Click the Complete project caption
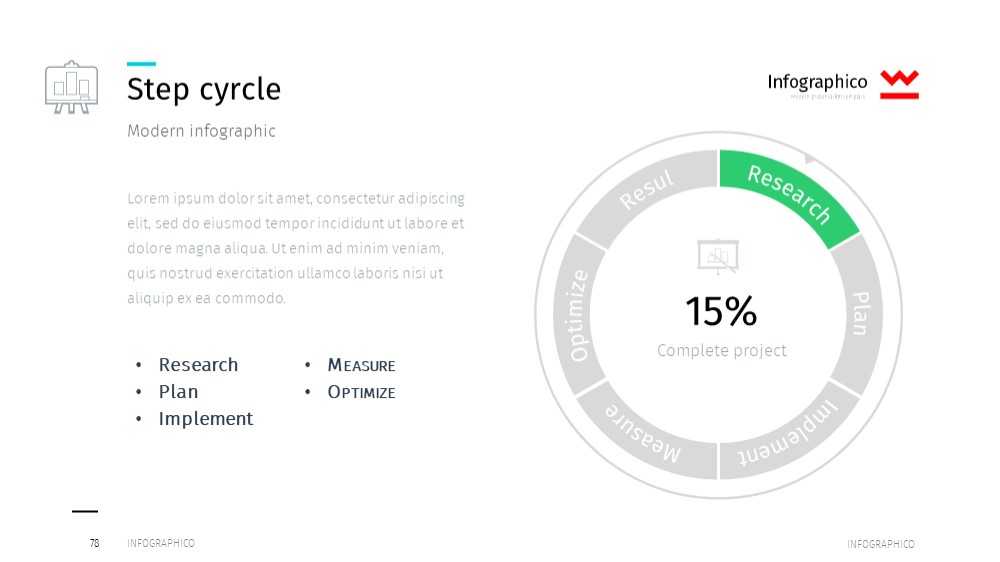Image resolution: width=1000 pixels, height=562 pixels. pos(722,350)
